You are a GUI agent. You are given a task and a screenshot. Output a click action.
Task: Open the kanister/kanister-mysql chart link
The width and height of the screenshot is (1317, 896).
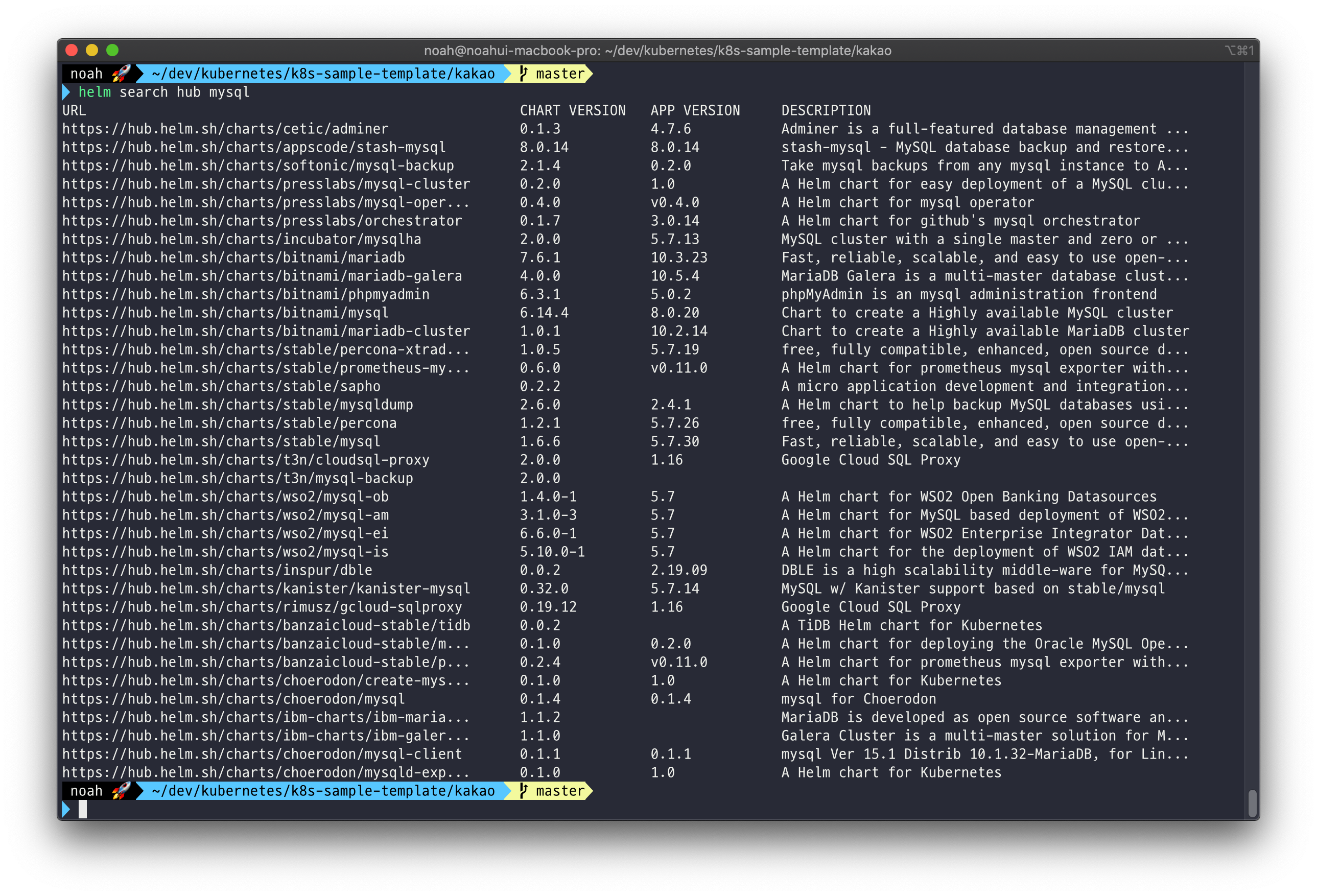tap(266, 588)
